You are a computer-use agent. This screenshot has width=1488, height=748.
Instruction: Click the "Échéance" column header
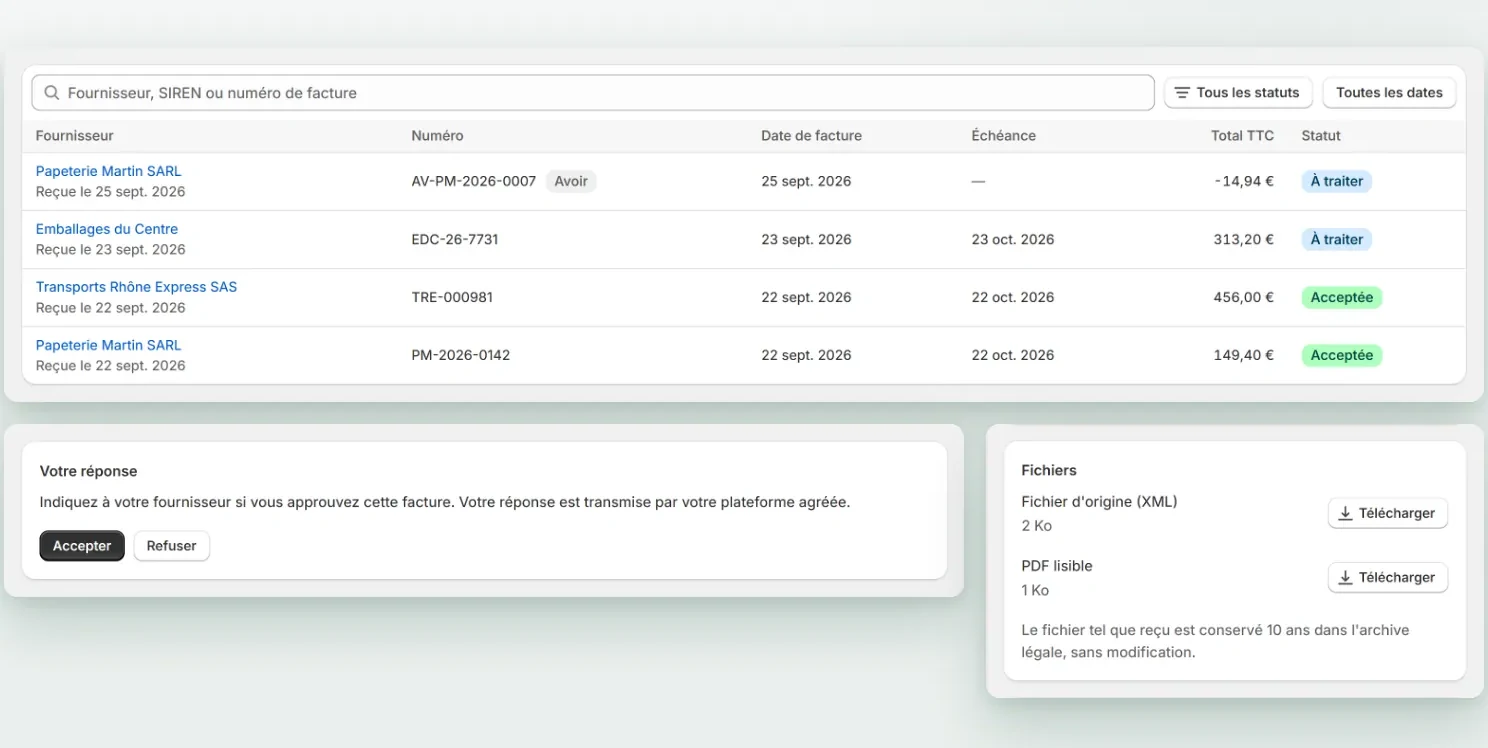pos(1004,136)
